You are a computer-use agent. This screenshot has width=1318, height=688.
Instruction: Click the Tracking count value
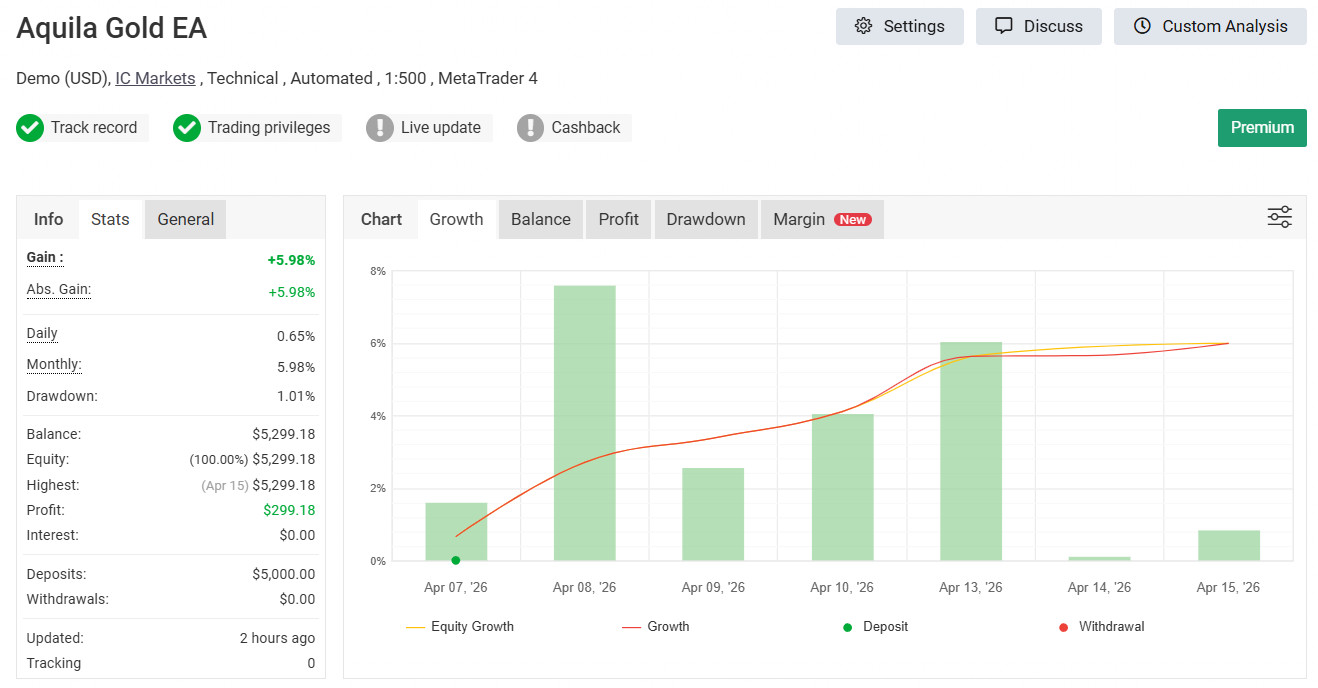(311, 663)
